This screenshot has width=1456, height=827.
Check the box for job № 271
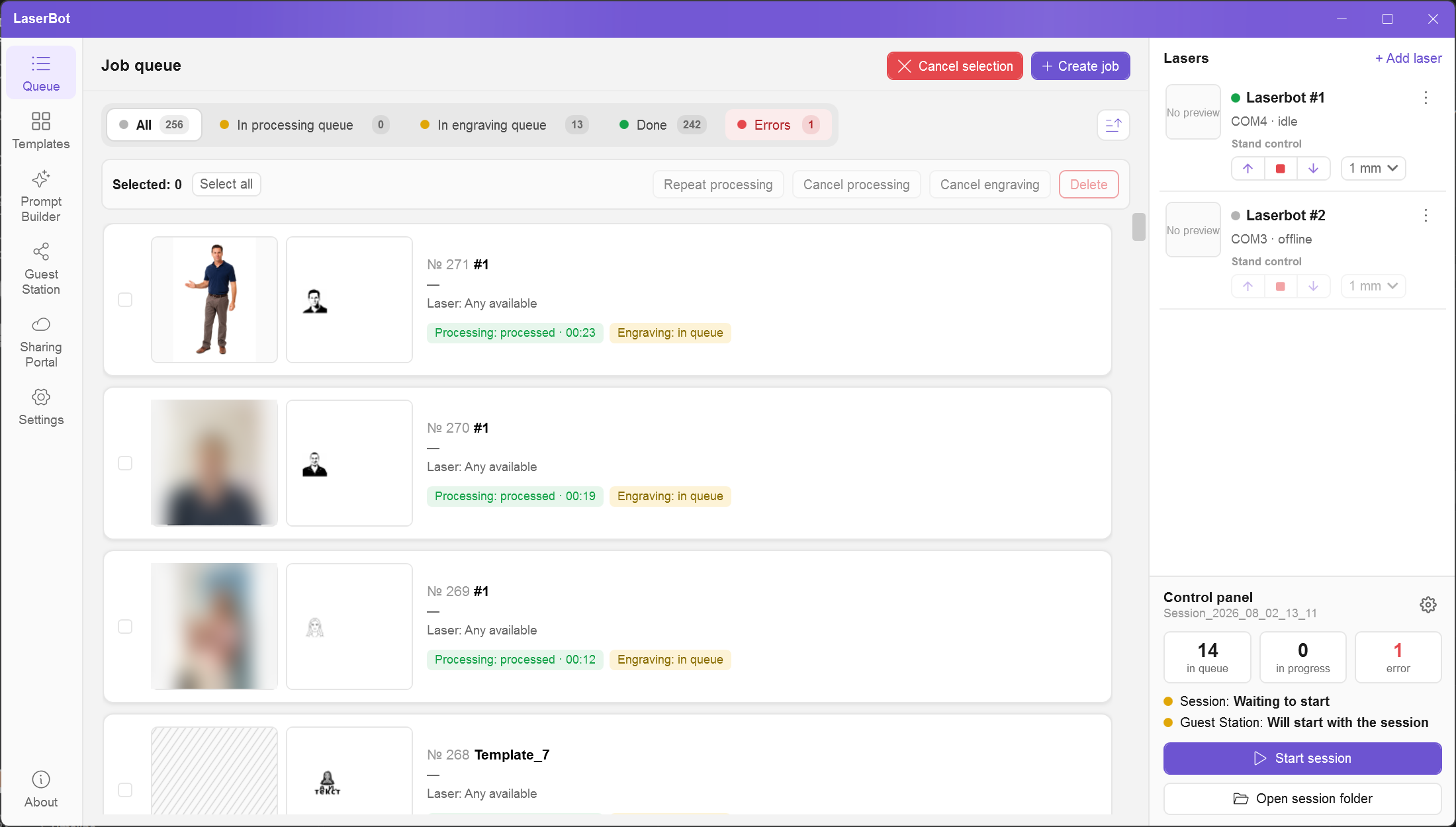(125, 300)
